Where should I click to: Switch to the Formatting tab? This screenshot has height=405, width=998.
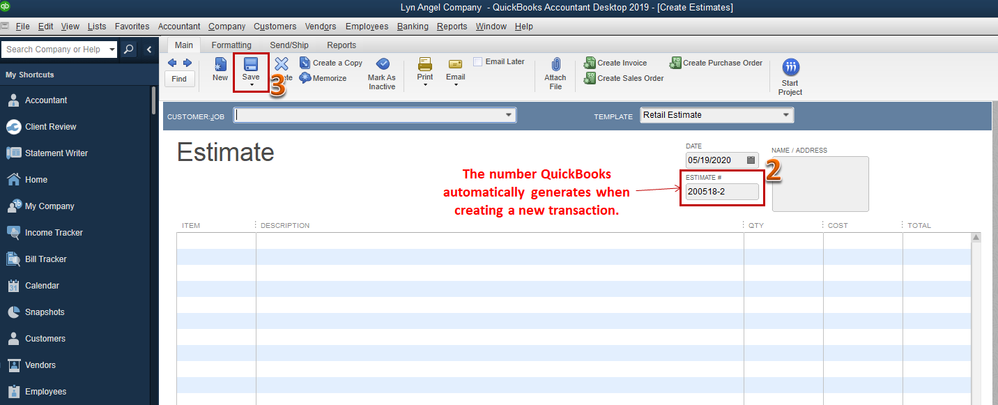pyautogui.click(x=231, y=45)
